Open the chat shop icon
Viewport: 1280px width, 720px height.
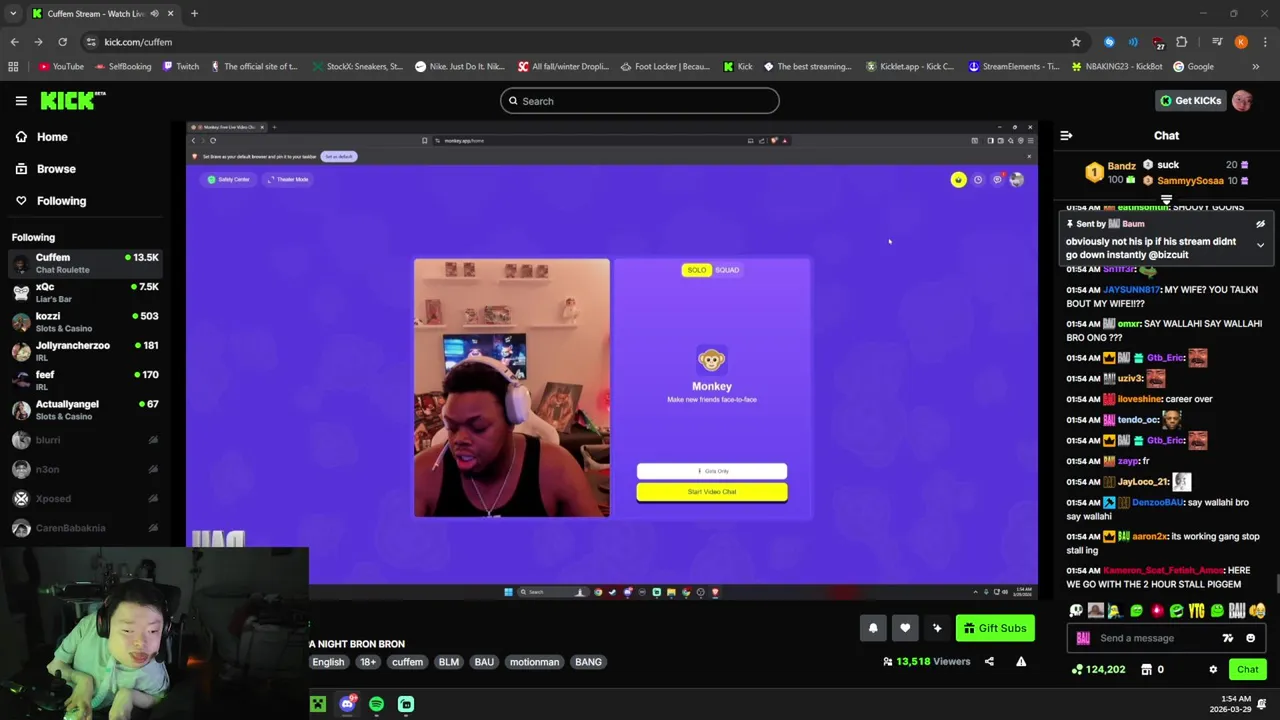pyautogui.click(x=1147, y=669)
